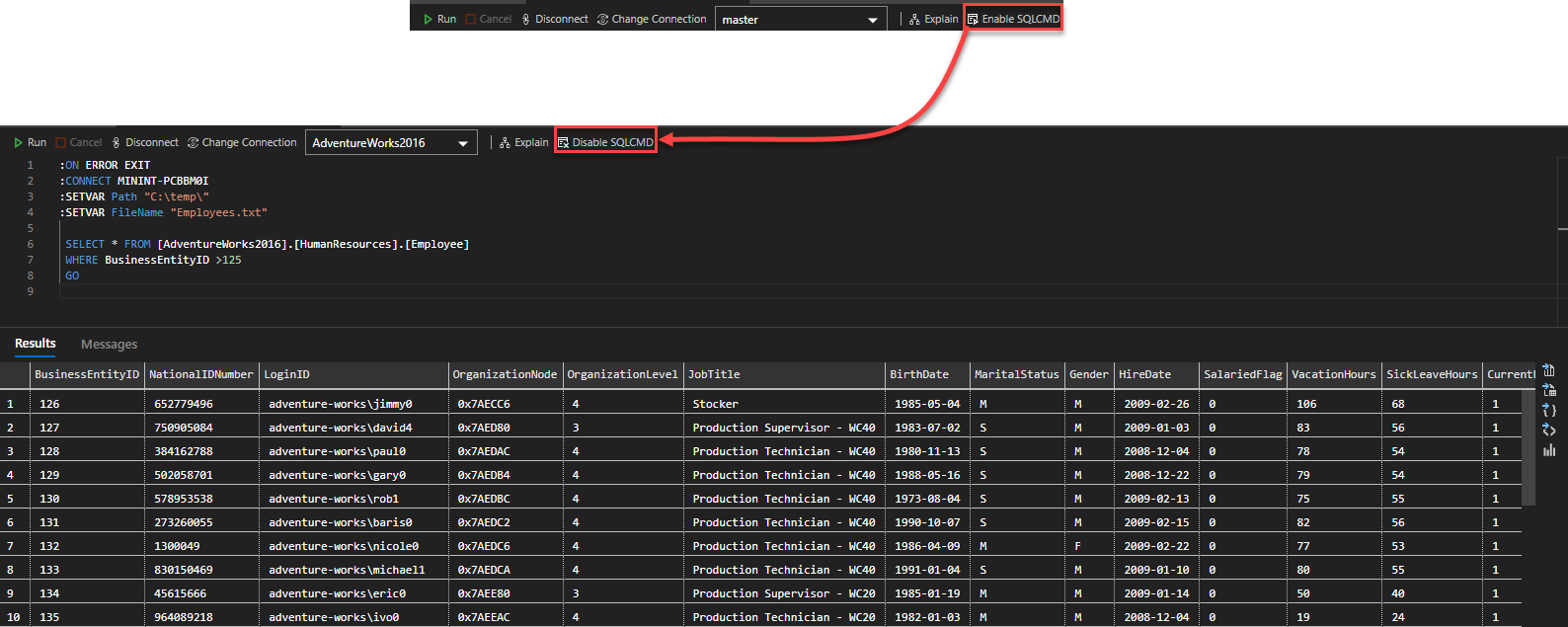Click the JobTitle column header
The width and height of the screenshot is (1568, 627).
785,374
